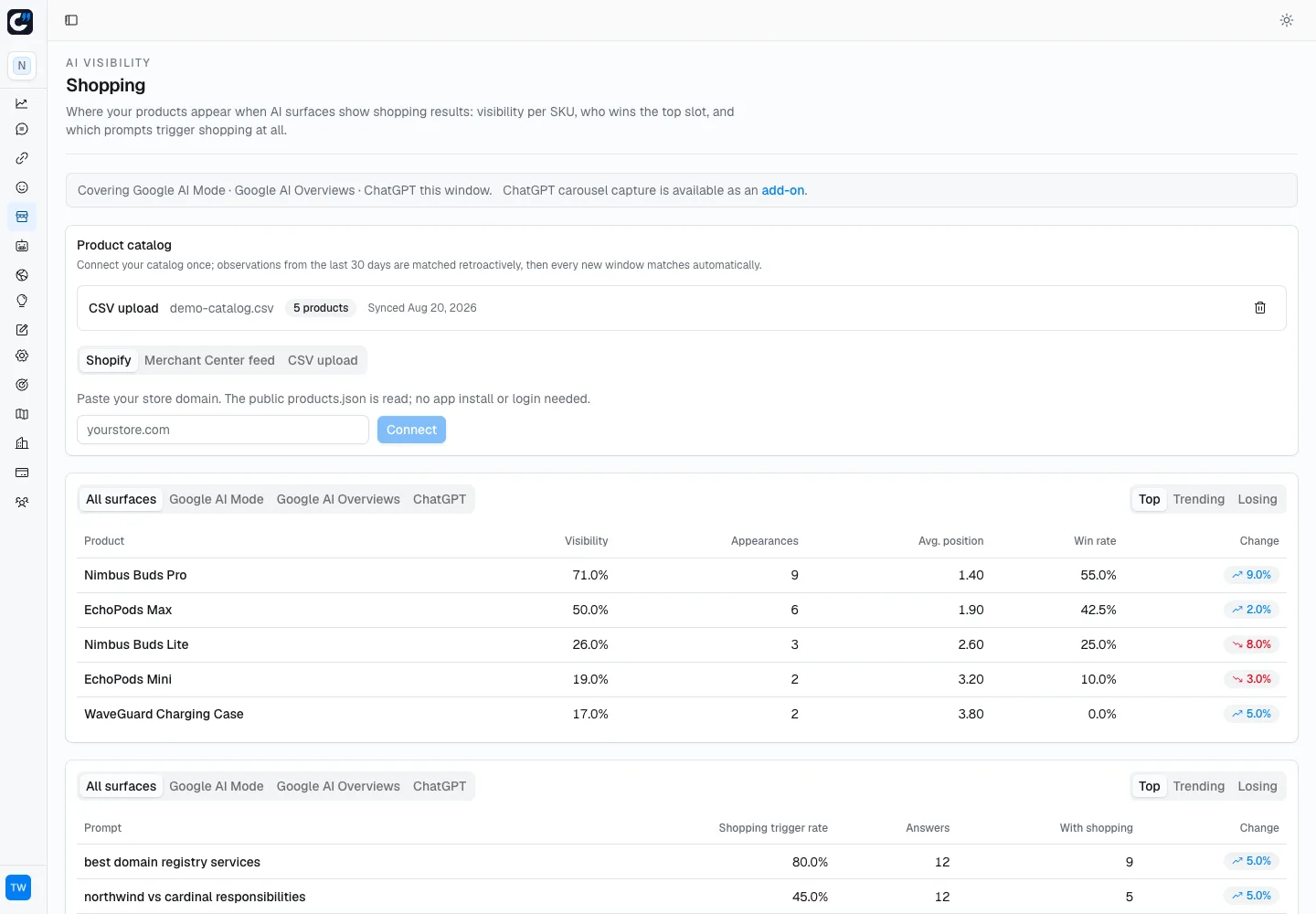Click the 5 products badge
Screen dimensions: 1316x914
[x=321, y=308]
